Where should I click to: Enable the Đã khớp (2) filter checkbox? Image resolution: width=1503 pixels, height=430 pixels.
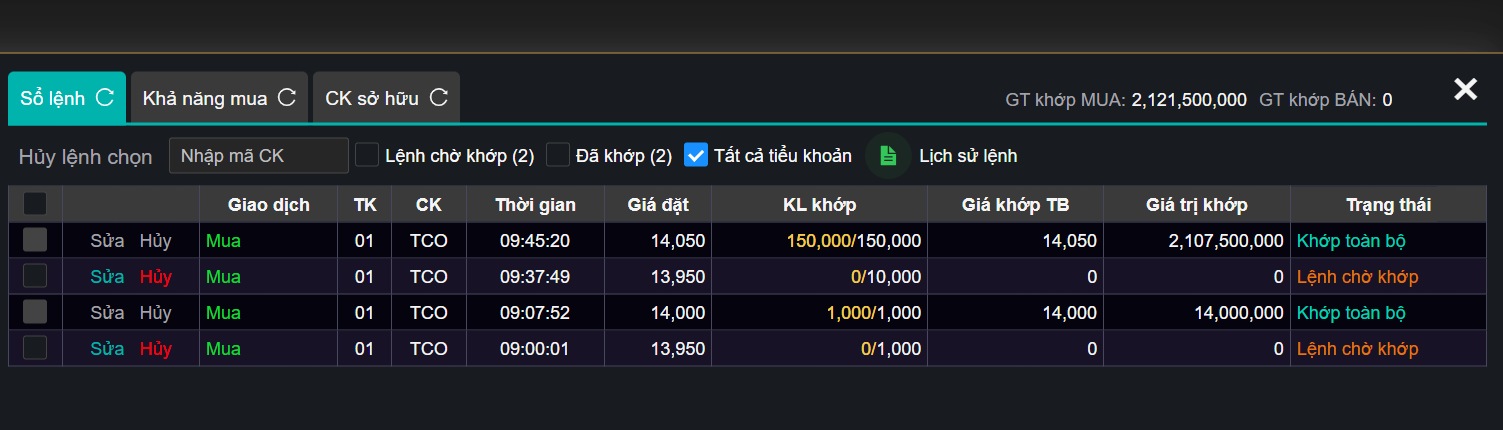point(558,155)
